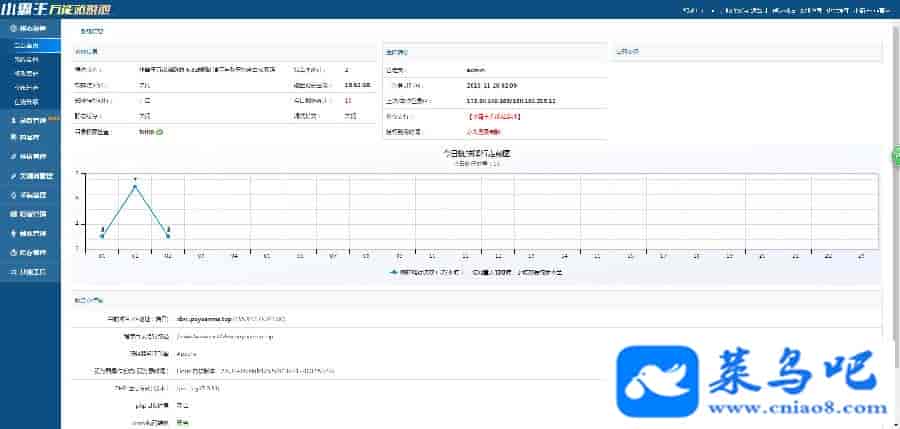Viewport: 900px width, 429px height.
Task: Click the domain text payaanna.top in environment info
Action: coord(203,319)
